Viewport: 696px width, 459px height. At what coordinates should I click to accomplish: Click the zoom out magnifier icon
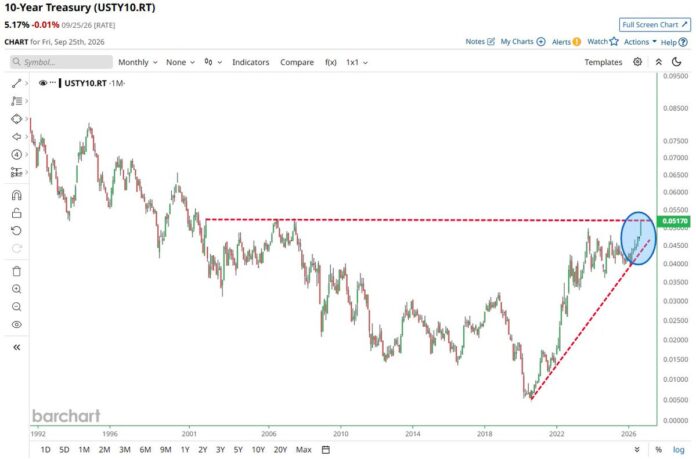point(16,307)
